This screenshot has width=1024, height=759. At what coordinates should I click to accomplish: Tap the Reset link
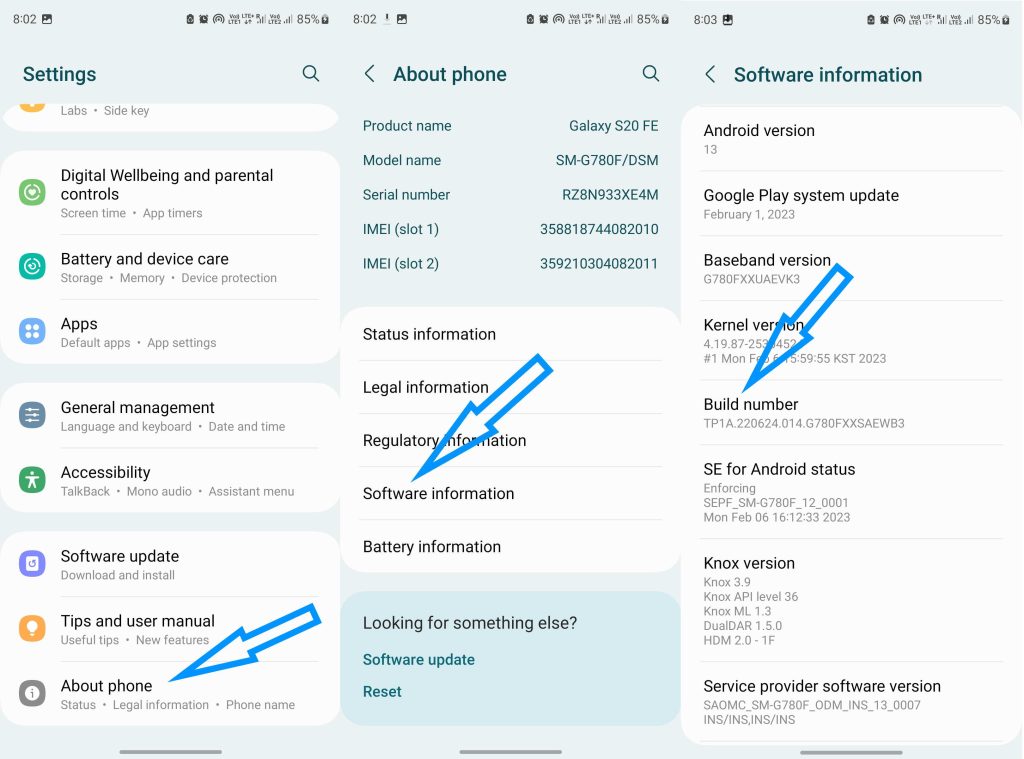pos(382,691)
